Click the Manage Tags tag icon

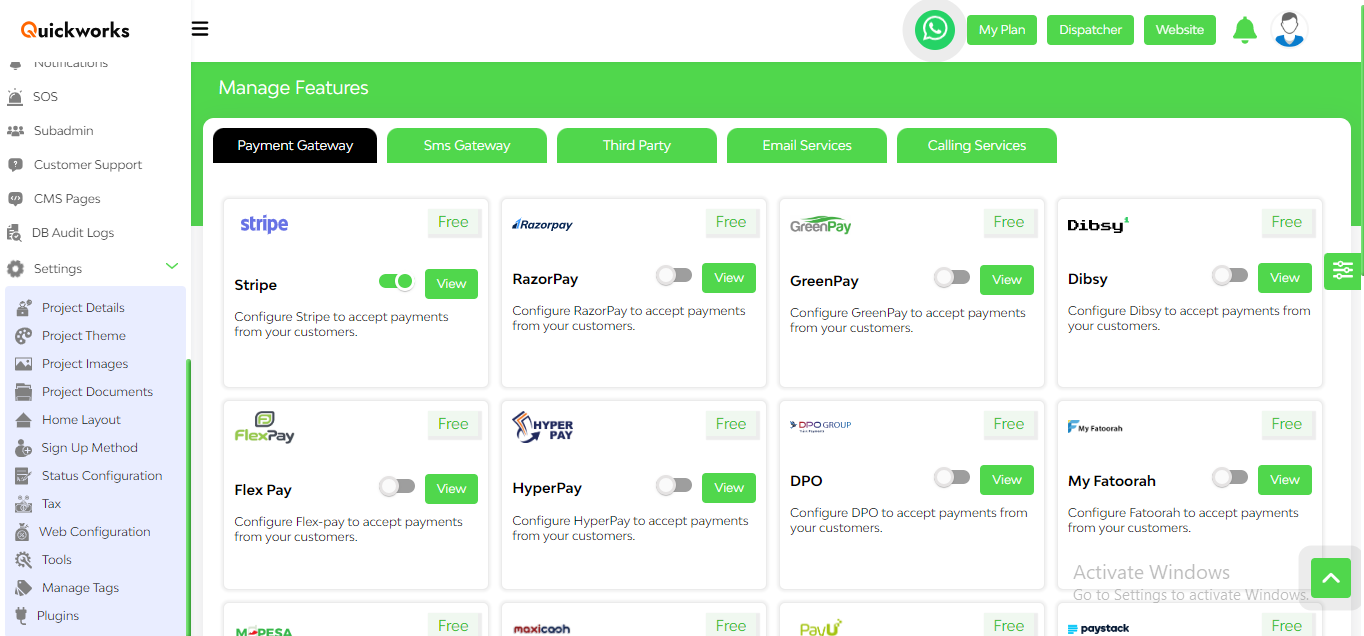tap(23, 588)
